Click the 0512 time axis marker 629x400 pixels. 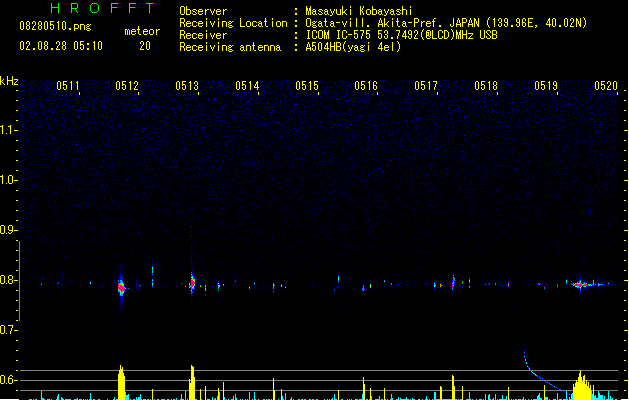pyautogui.click(x=127, y=86)
